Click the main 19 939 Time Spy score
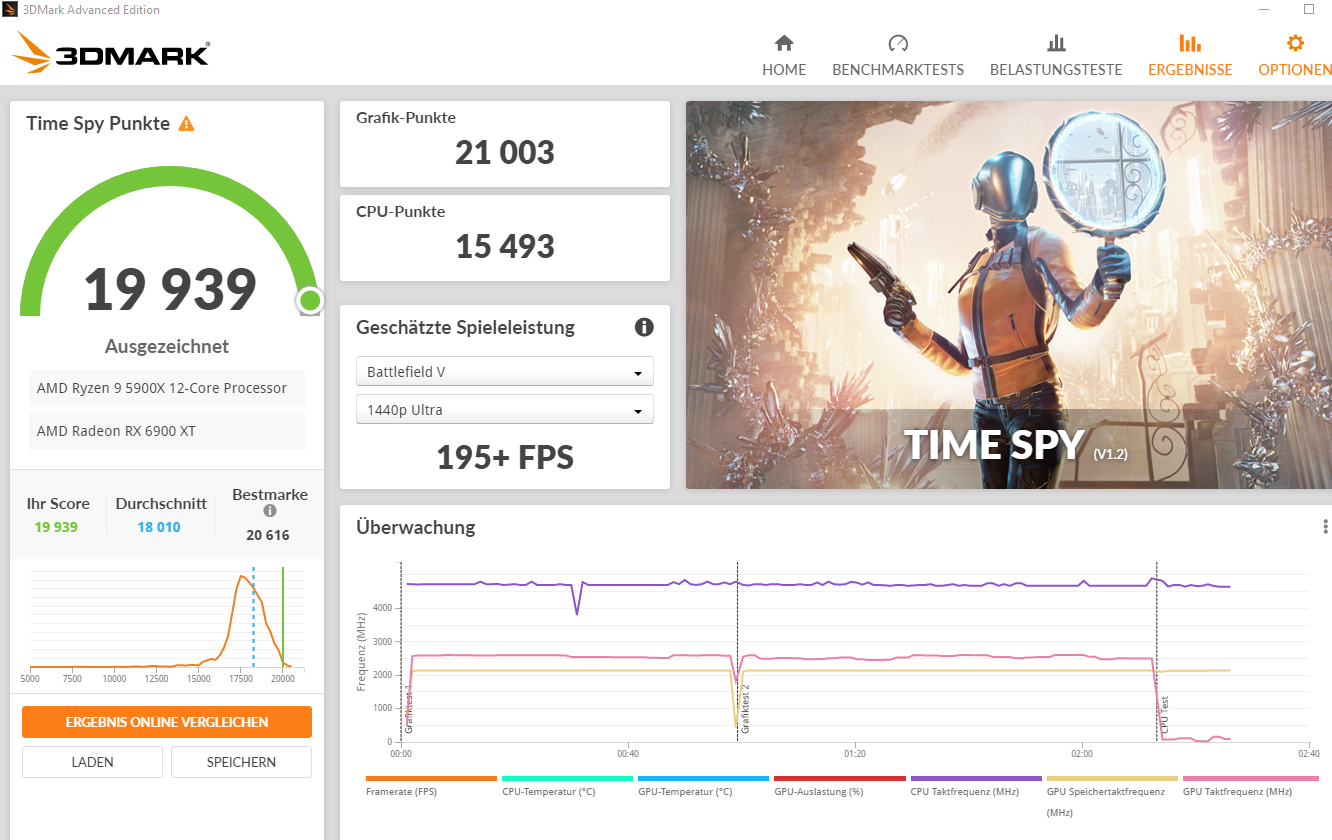1332x840 pixels. coord(170,289)
